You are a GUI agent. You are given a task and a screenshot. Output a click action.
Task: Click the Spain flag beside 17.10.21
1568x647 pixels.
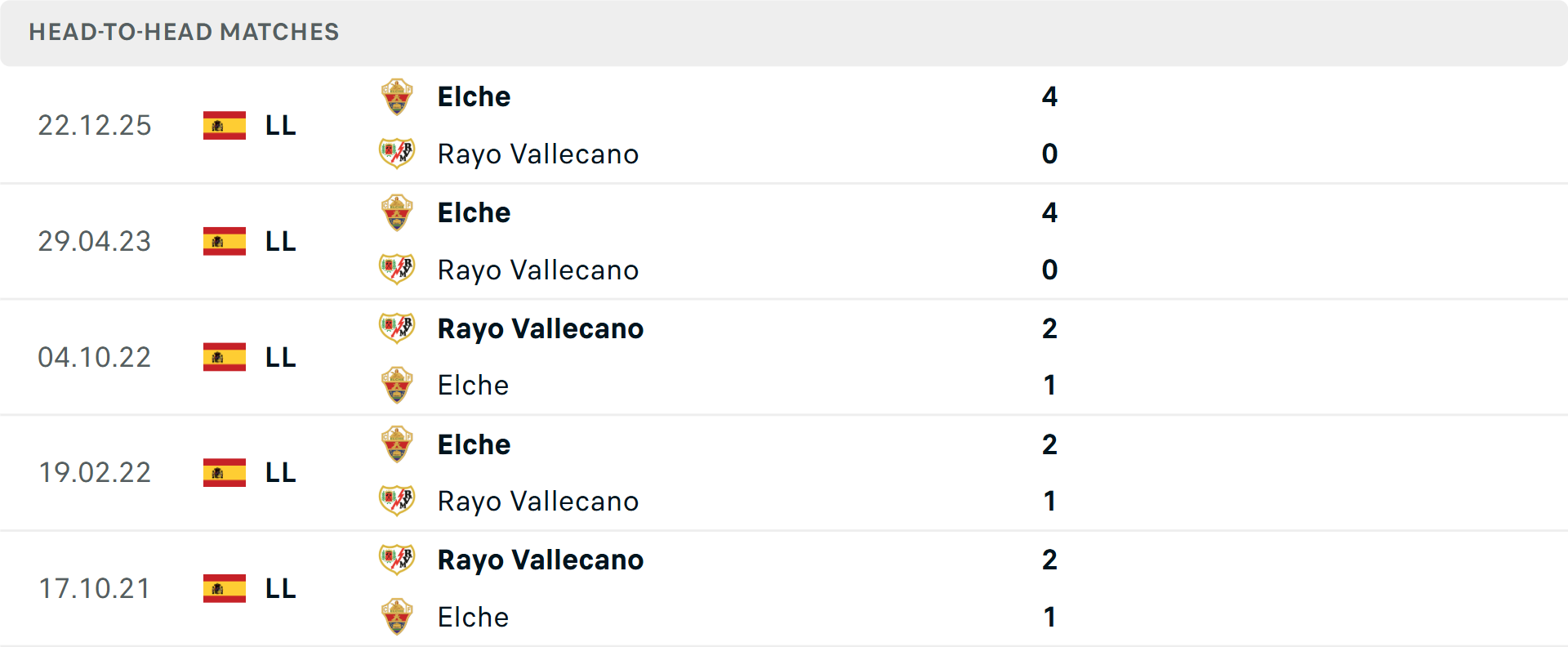pyautogui.click(x=224, y=587)
